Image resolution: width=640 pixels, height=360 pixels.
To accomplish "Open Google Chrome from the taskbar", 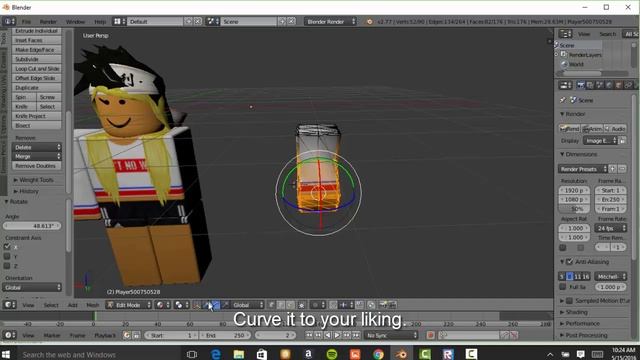I will point(378,354).
